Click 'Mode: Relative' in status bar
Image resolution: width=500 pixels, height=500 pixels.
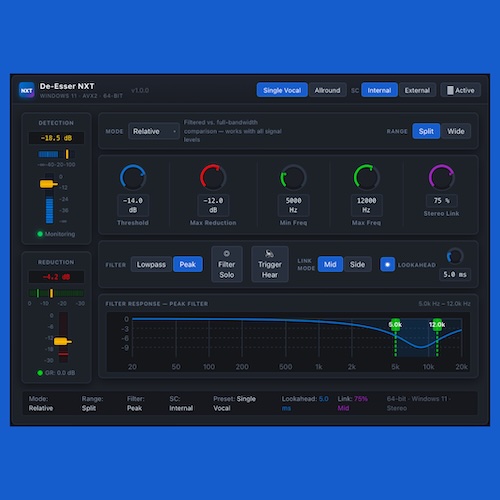[x=41, y=403]
